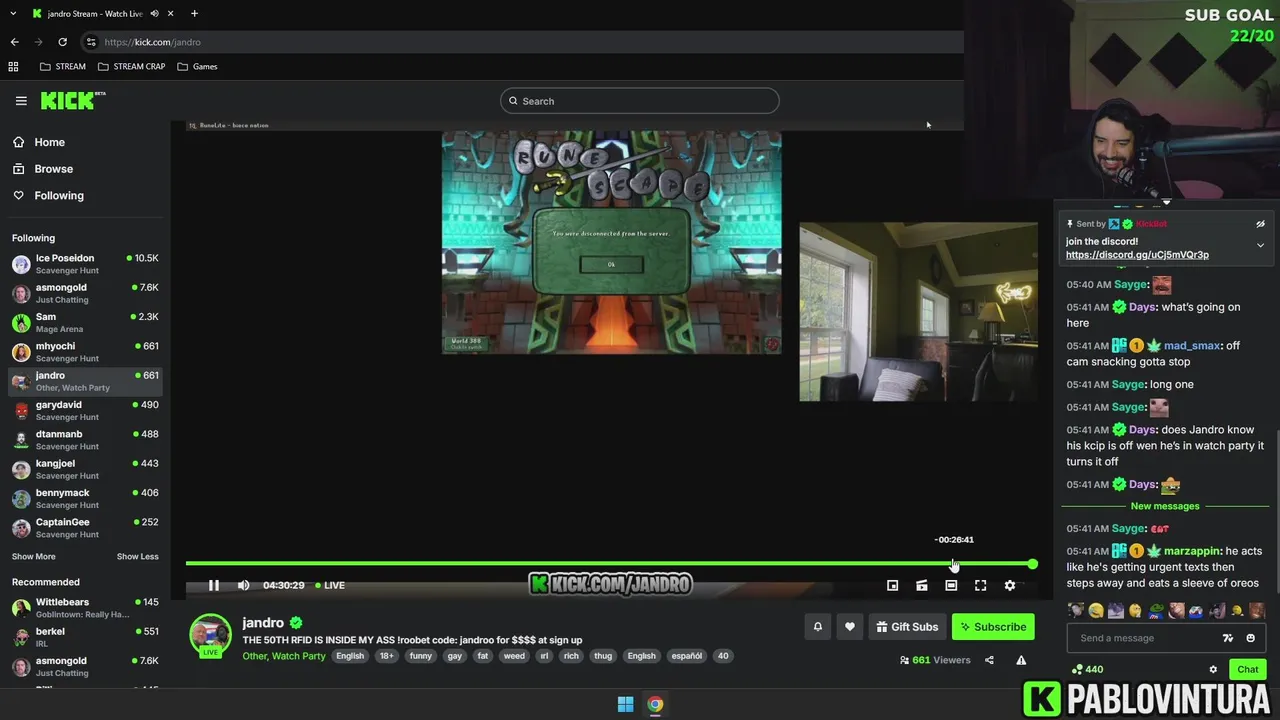The height and width of the screenshot is (720, 1280).
Task: Open the discord.gg invite link
Action: click(1137, 255)
